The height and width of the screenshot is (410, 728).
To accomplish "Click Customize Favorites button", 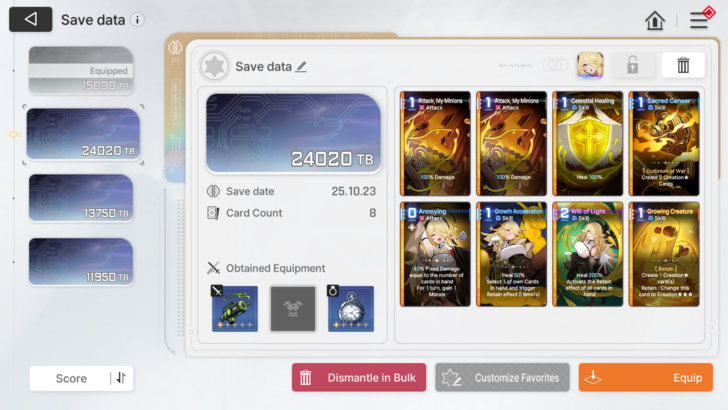I will [502, 377].
